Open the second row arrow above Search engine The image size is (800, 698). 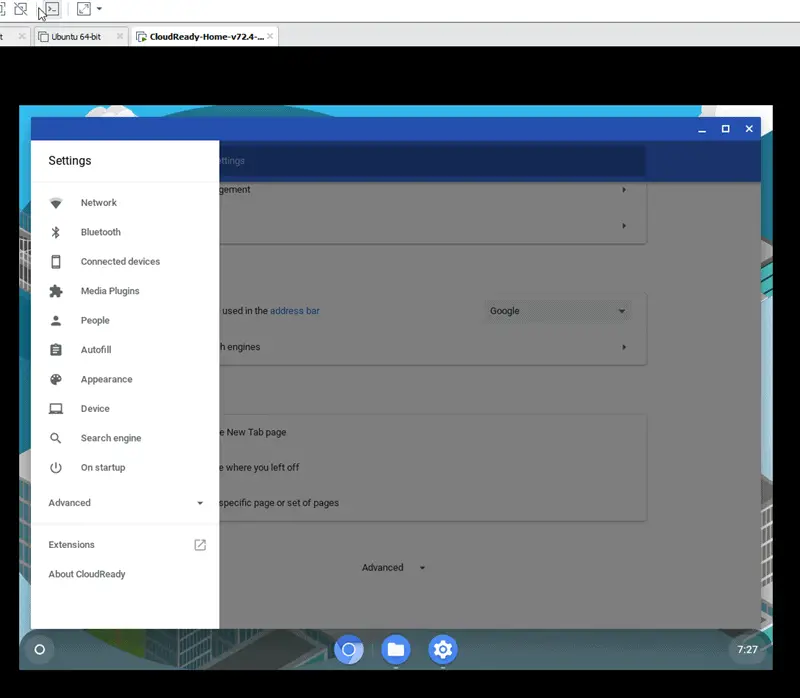(624, 226)
